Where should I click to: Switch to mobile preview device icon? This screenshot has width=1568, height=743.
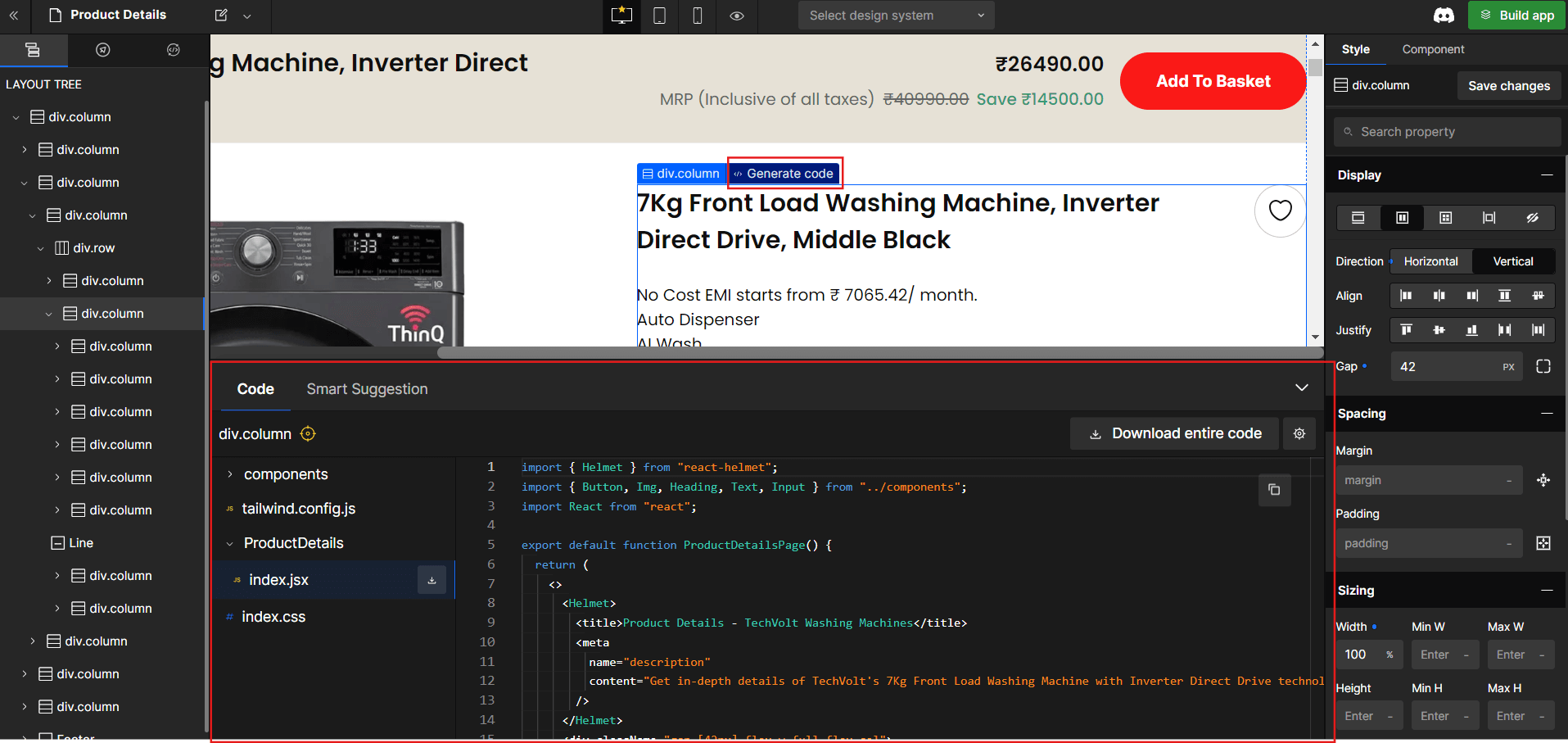pos(698,16)
